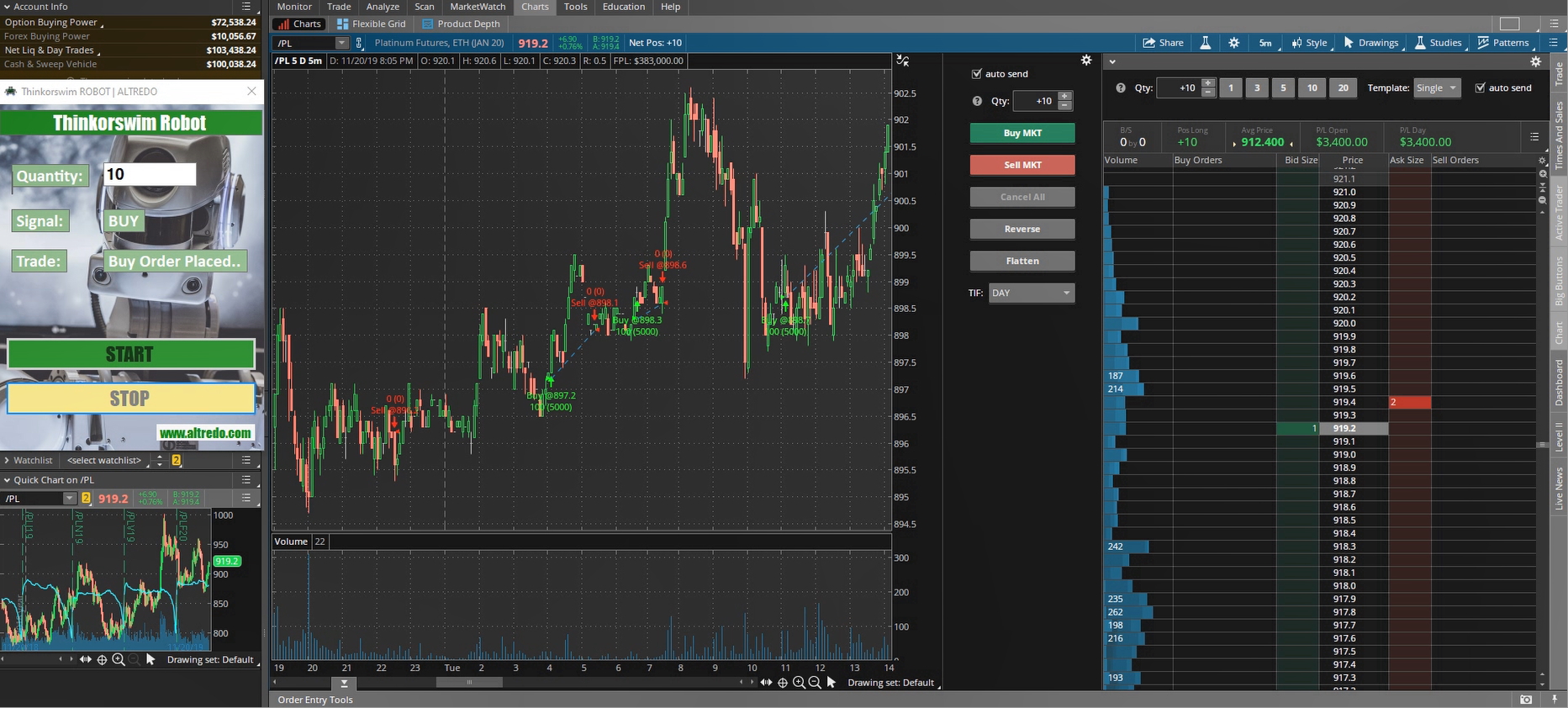Click the Qty help icon in Active Trader
Screen dimensions: 1568x708
pyautogui.click(x=1121, y=87)
